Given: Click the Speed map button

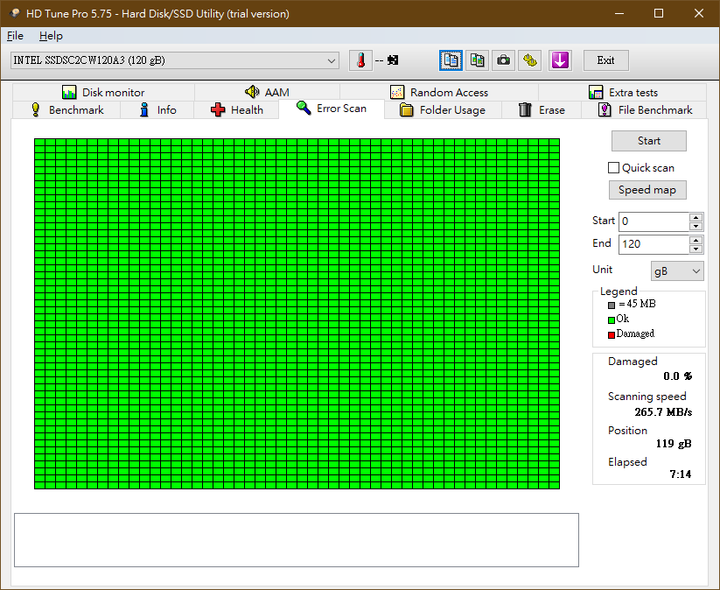Looking at the screenshot, I should [x=647, y=190].
